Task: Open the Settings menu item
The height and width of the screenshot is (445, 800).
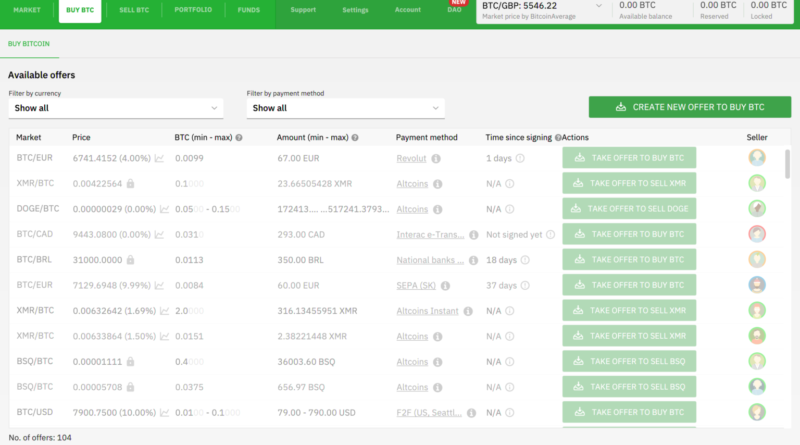Action: tap(355, 10)
